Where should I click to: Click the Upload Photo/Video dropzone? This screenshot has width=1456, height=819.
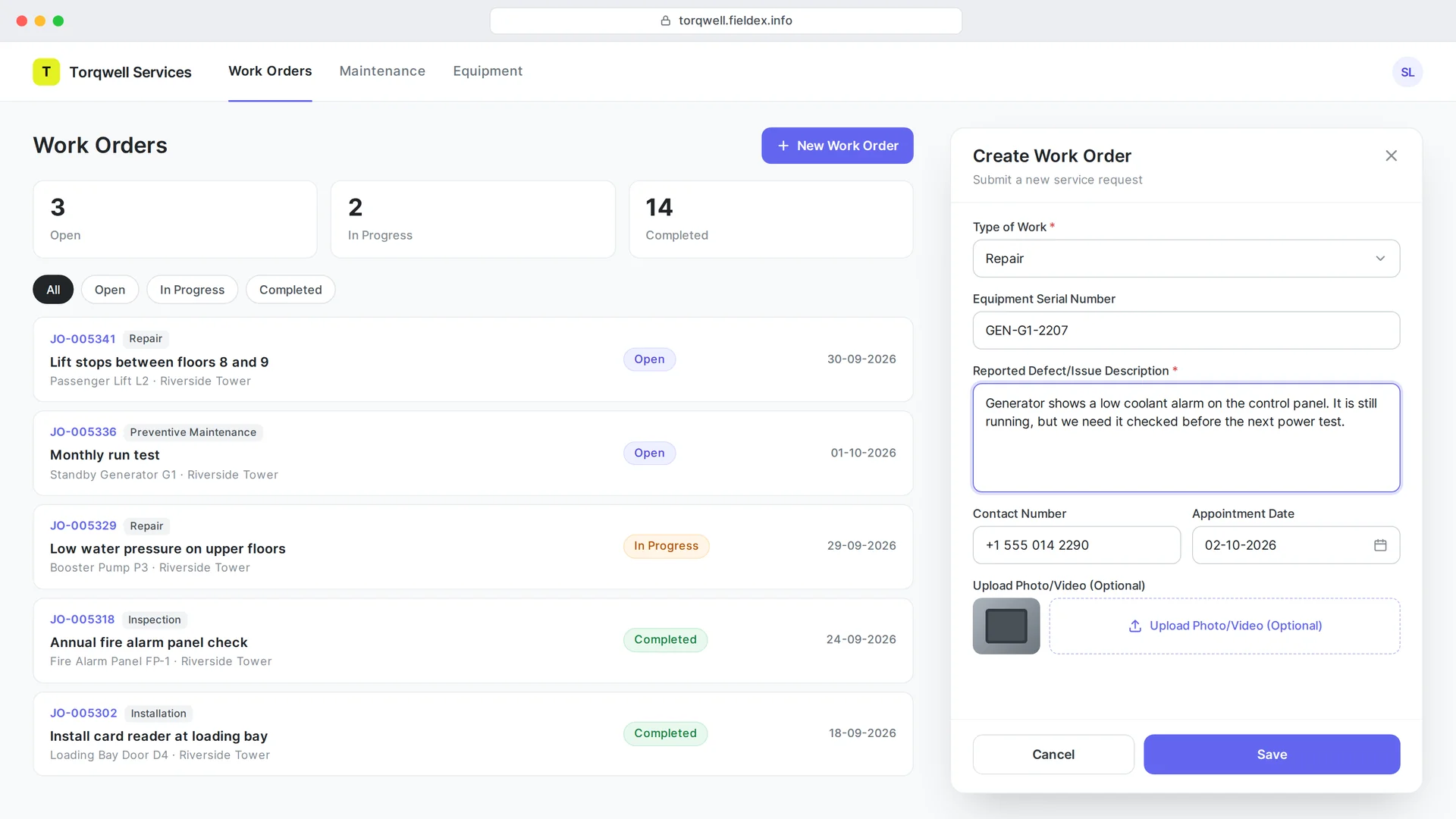[x=1225, y=626]
